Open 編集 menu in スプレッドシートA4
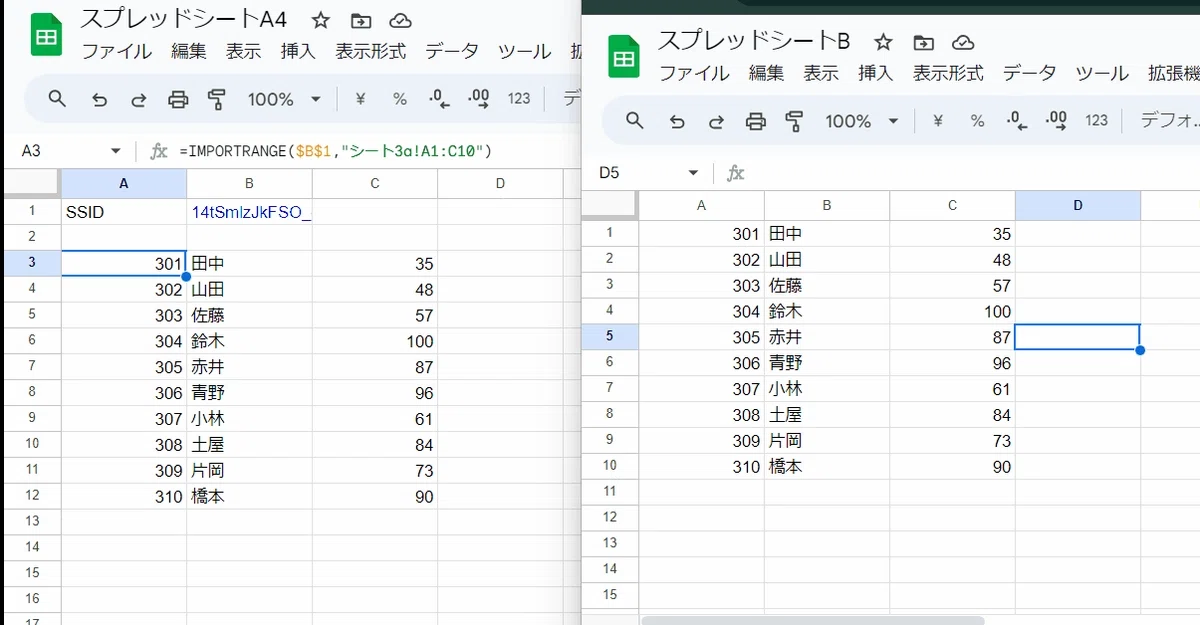Image resolution: width=1200 pixels, height=625 pixels. (x=188, y=51)
